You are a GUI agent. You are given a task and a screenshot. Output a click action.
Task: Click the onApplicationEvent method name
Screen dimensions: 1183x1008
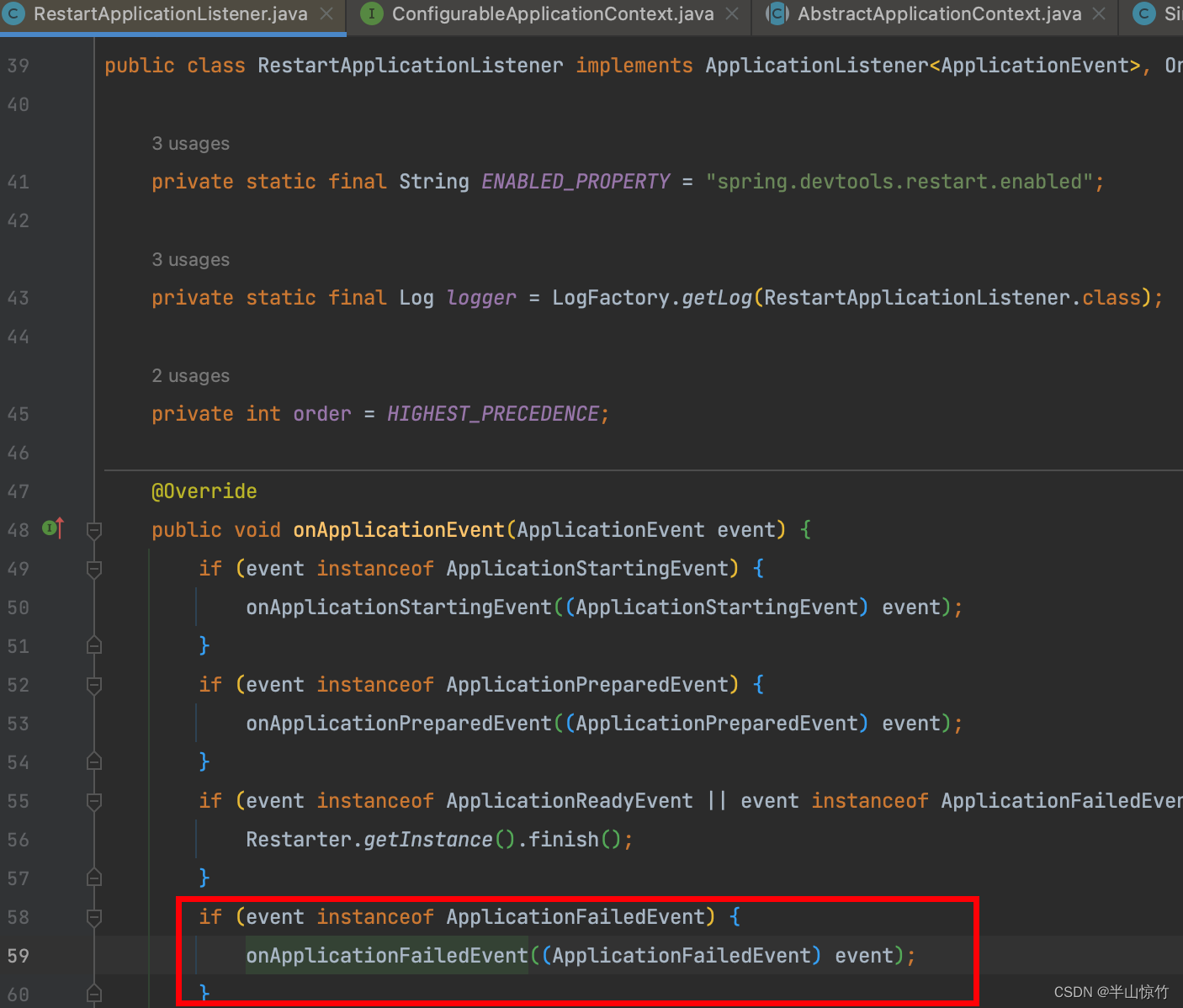tap(399, 530)
